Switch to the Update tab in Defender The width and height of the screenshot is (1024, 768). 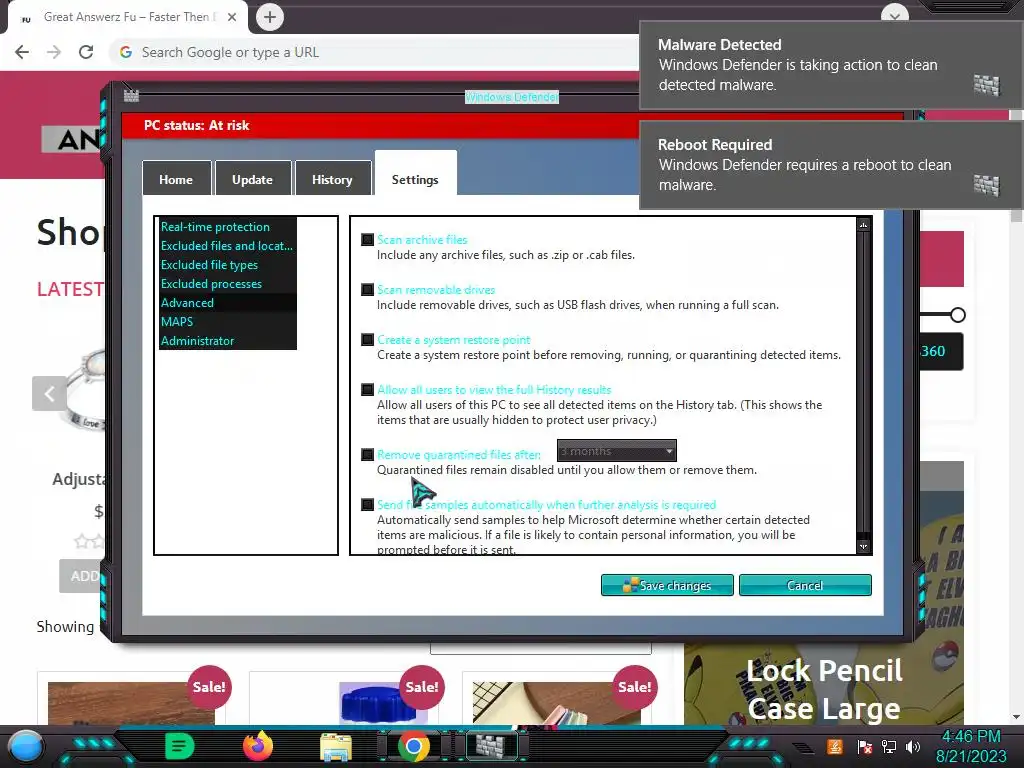(x=253, y=180)
